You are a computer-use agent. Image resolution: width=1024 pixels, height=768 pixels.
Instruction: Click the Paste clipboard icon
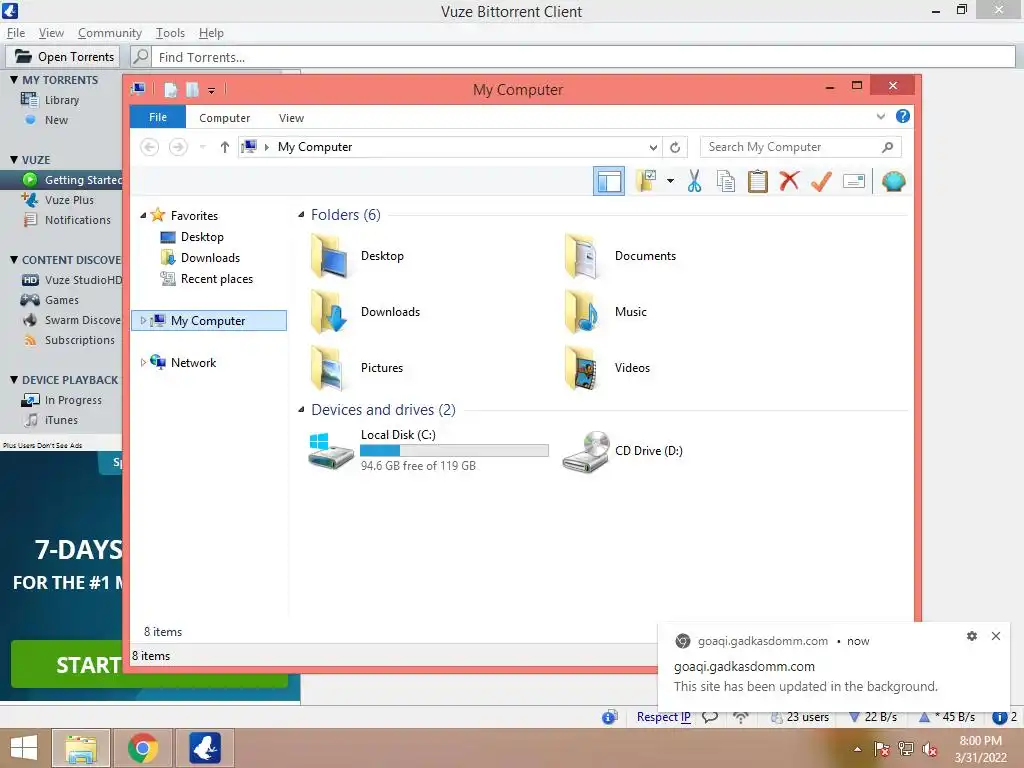[x=758, y=181]
